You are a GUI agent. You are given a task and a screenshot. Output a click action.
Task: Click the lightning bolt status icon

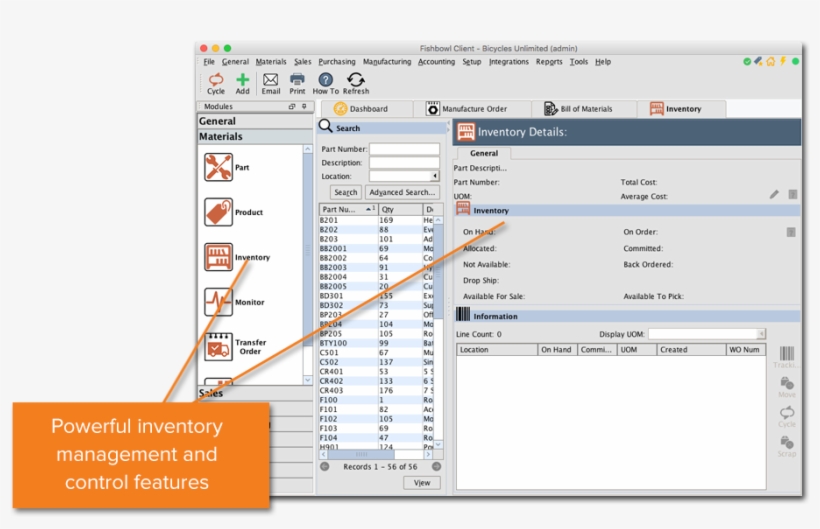(783, 61)
